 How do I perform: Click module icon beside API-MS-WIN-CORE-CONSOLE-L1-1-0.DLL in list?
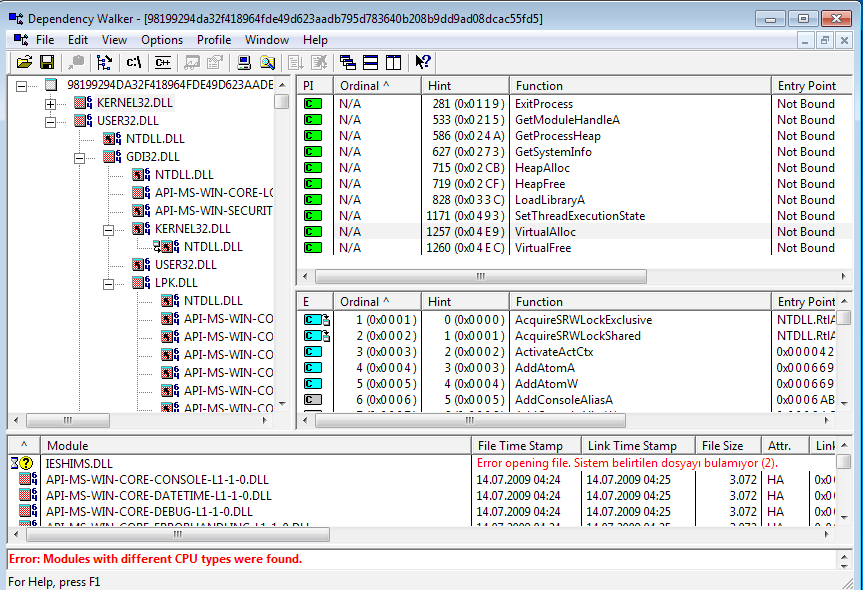(x=28, y=479)
